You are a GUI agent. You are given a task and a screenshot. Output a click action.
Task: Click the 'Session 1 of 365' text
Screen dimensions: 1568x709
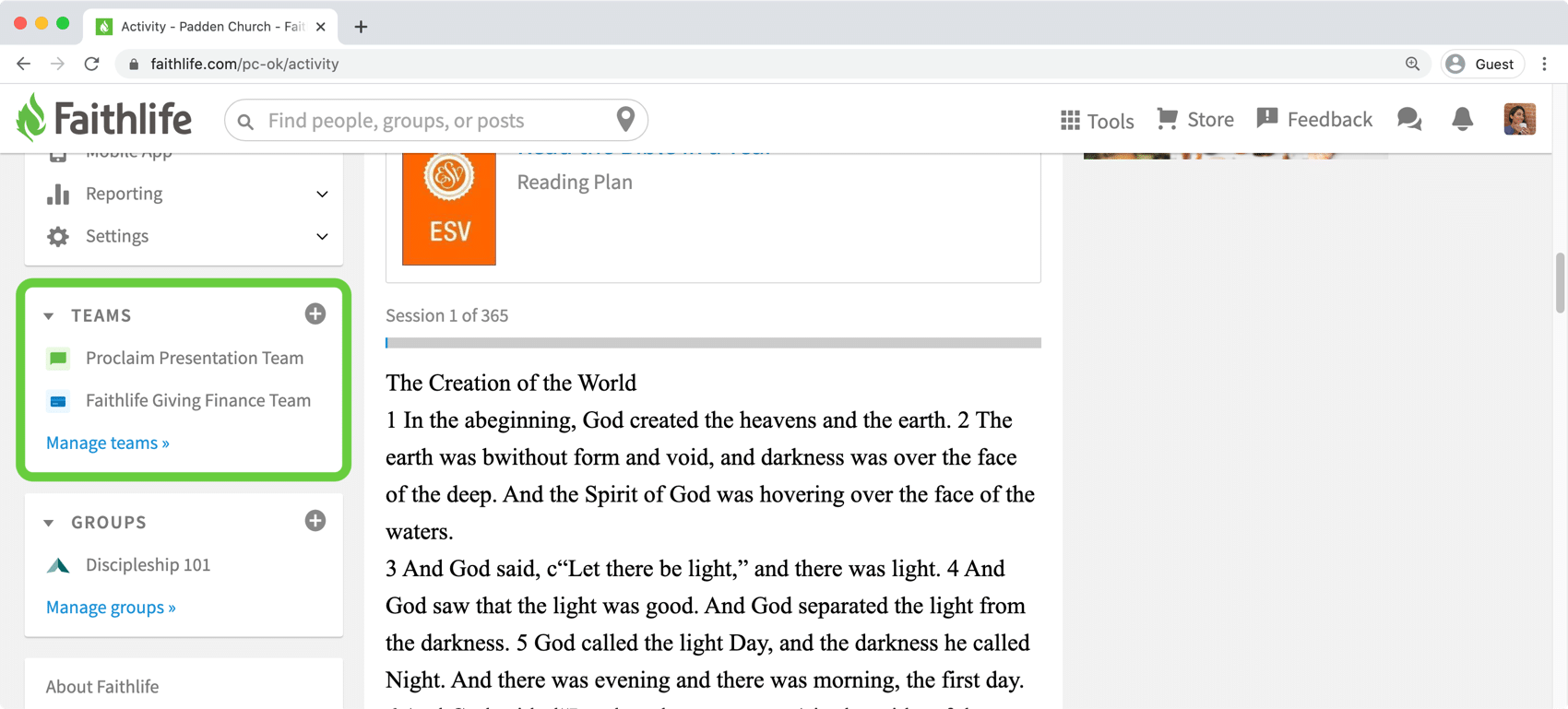tap(446, 315)
